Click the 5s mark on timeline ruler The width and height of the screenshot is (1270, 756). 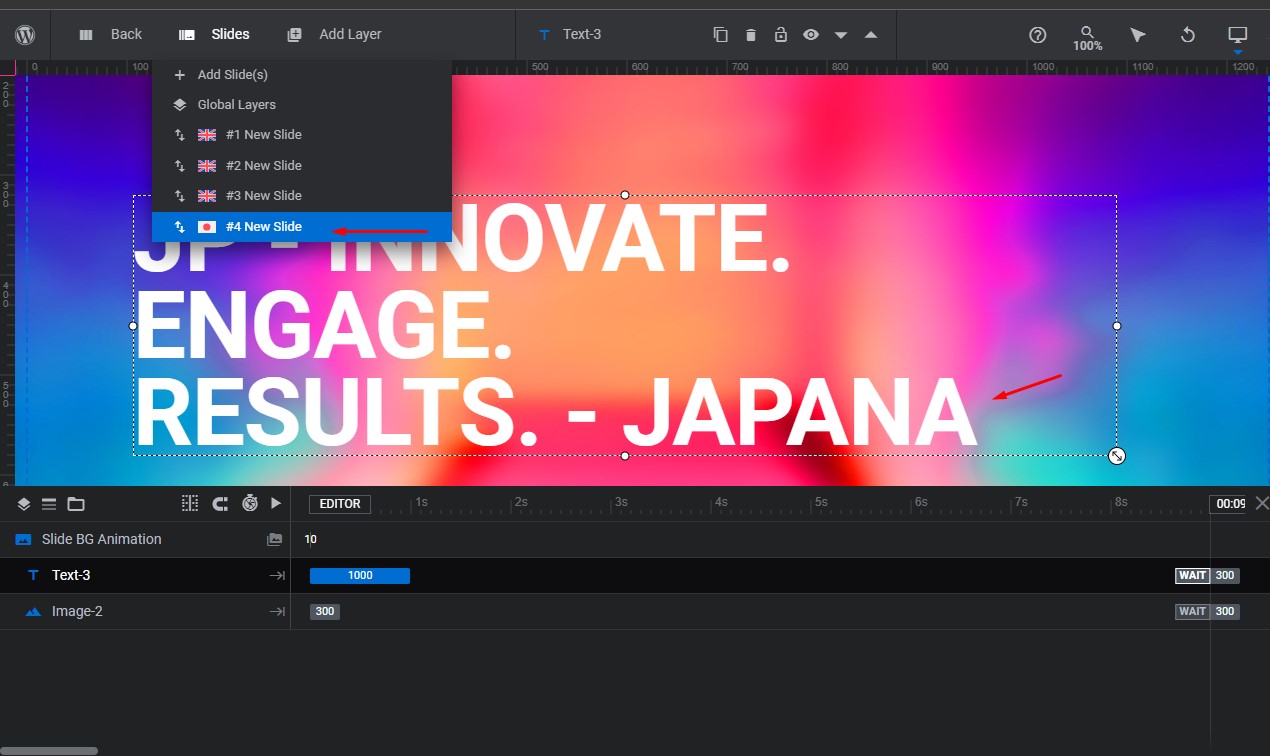point(821,502)
